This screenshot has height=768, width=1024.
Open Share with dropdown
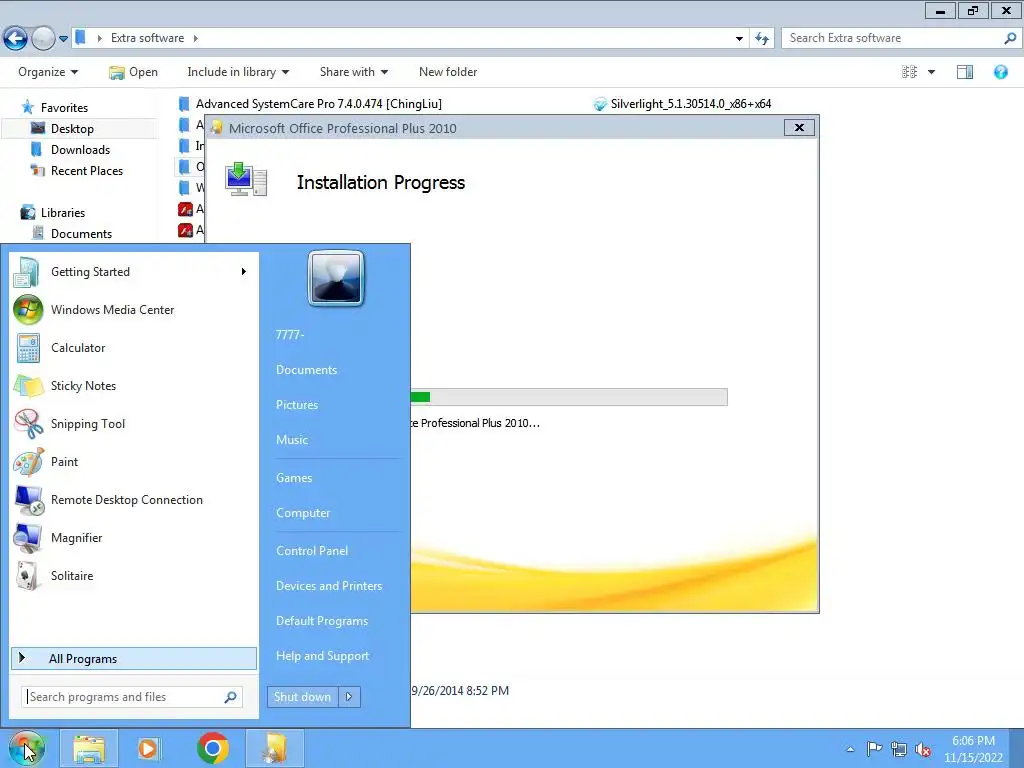354,72
